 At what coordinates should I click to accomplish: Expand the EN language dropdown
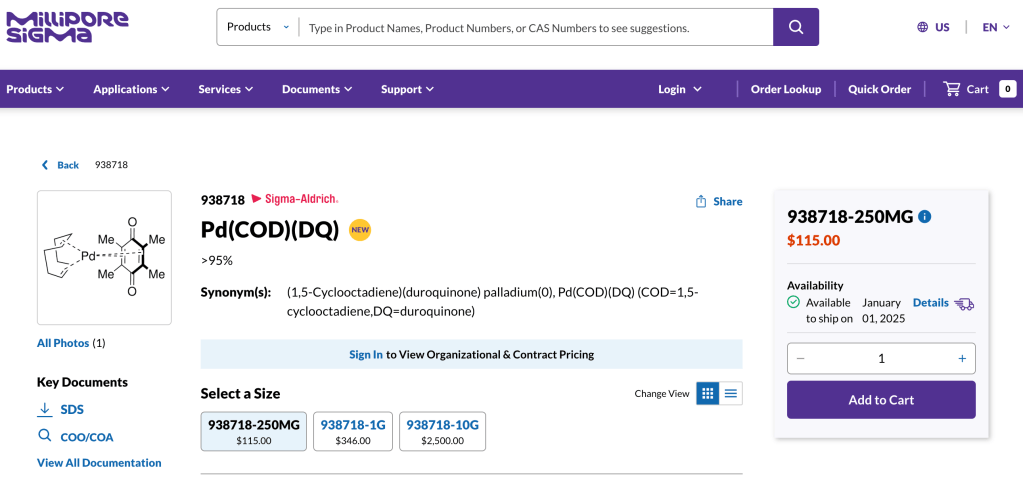(996, 27)
